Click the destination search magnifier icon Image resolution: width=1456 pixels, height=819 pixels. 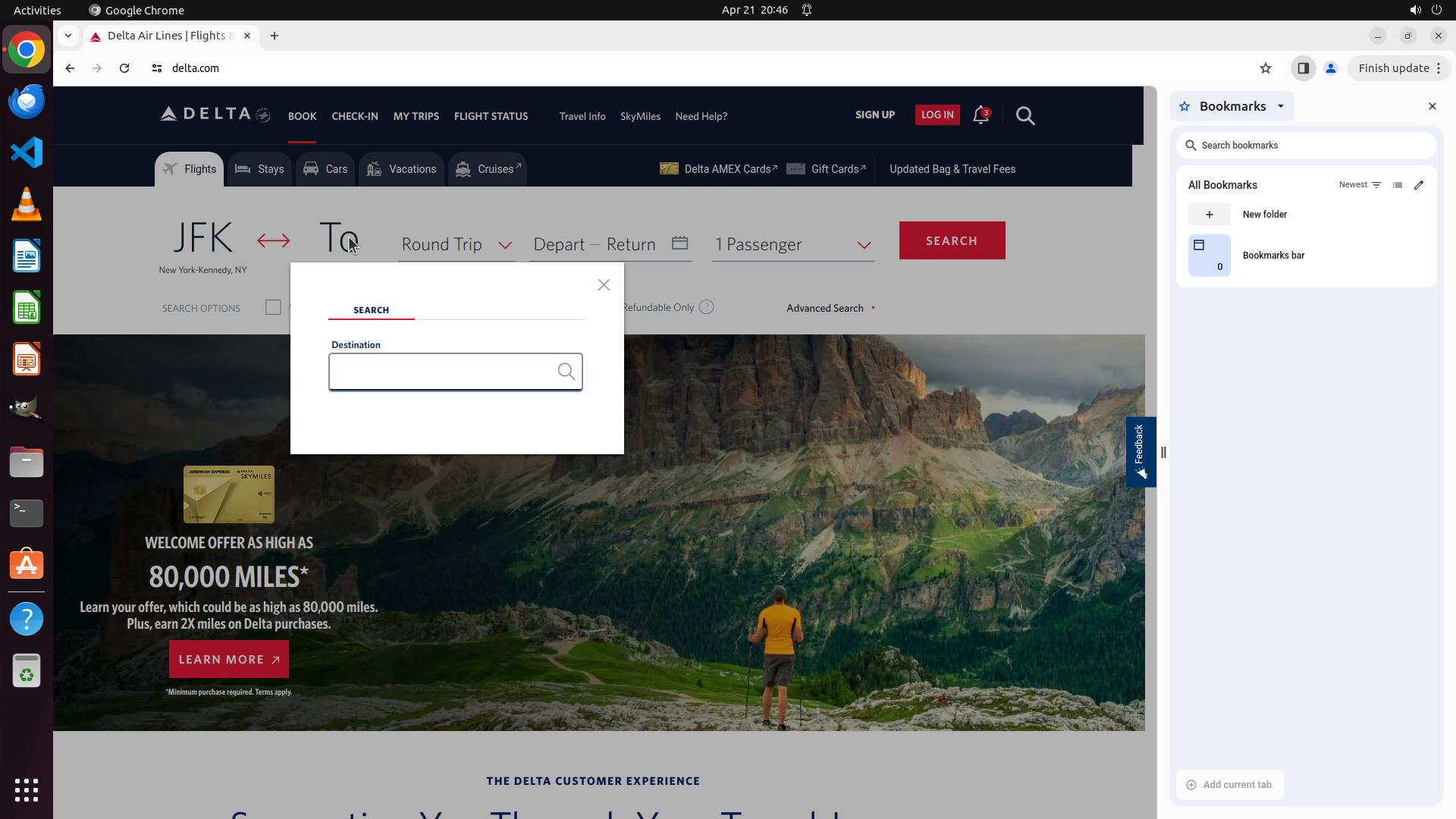[566, 372]
